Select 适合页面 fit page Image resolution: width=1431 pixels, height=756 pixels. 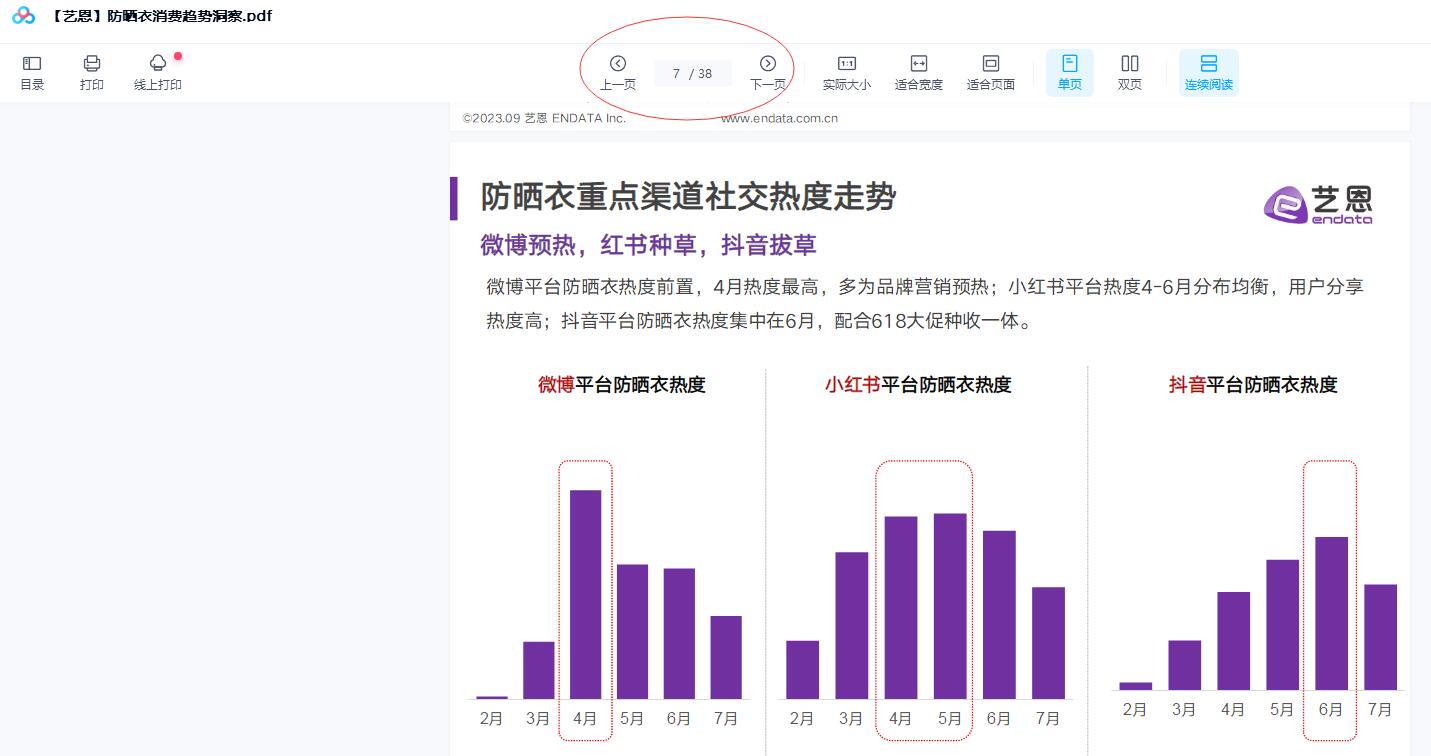point(990,72)
